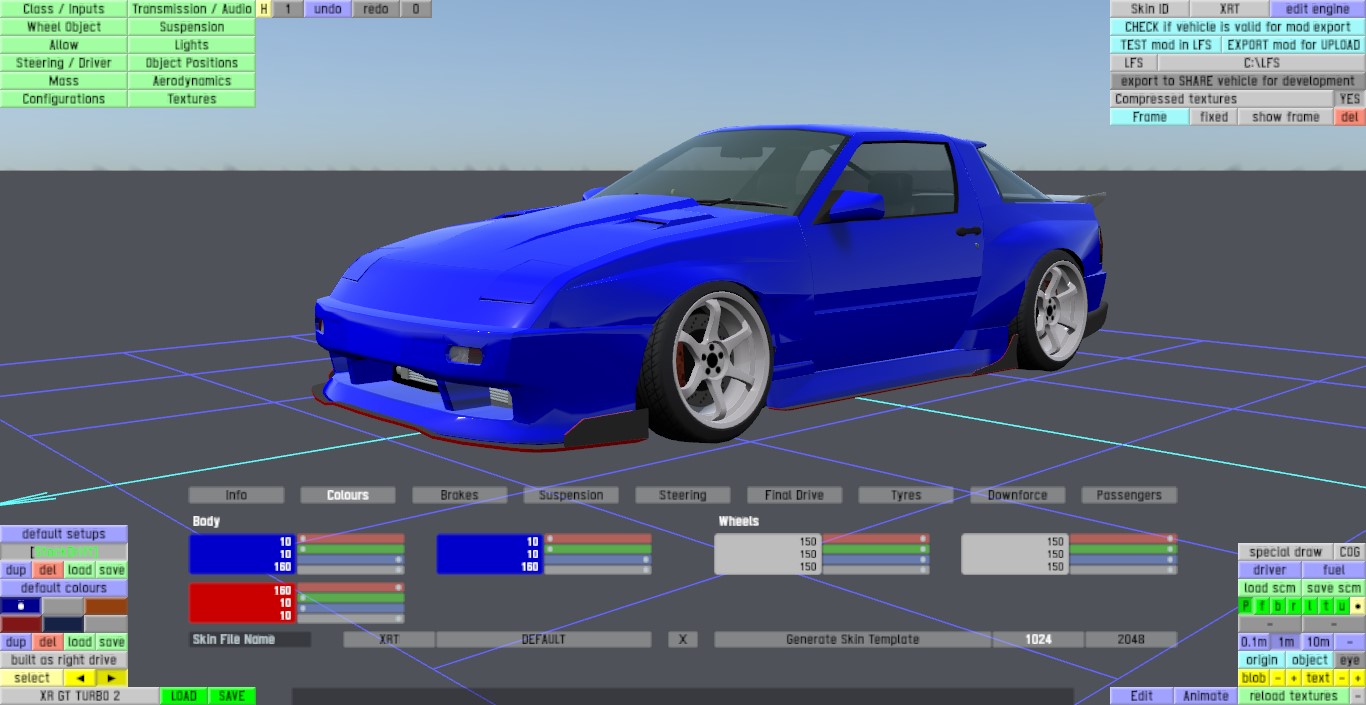
Task: Toggle fuel display
Action: tap(1334, 570)
